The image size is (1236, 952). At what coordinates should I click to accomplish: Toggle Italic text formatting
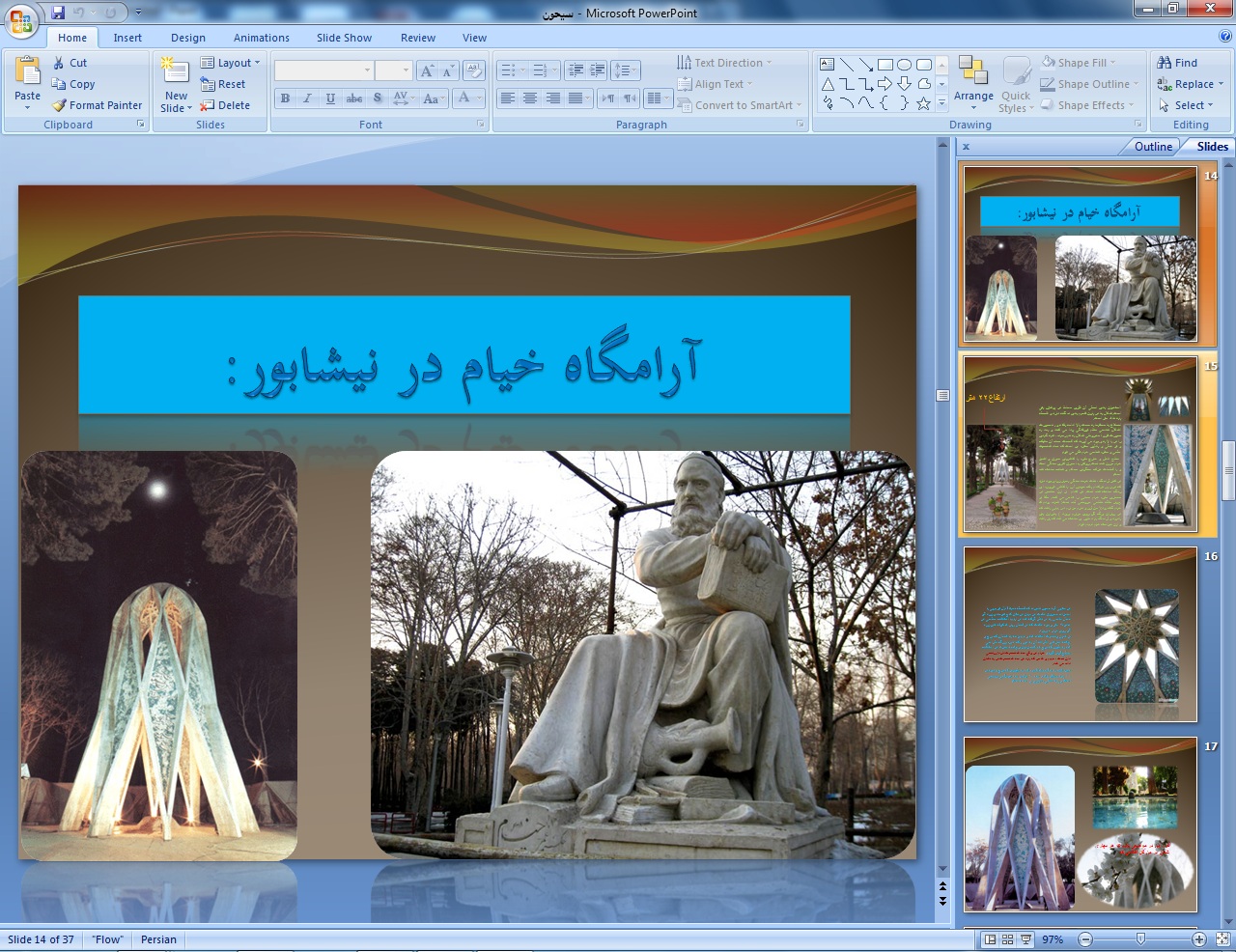[x=308, y=98]
